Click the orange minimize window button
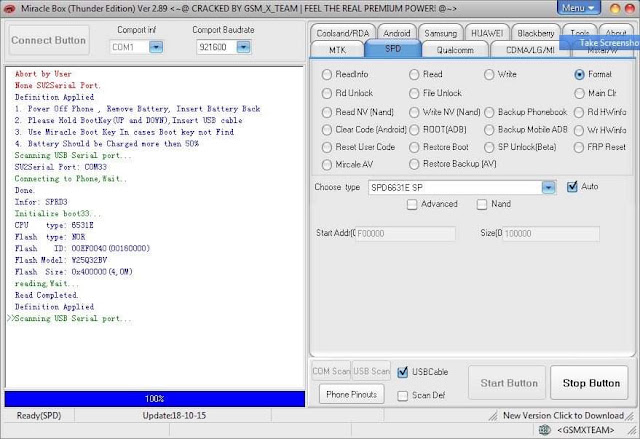 pyautogui.click(x=615, y=8)
